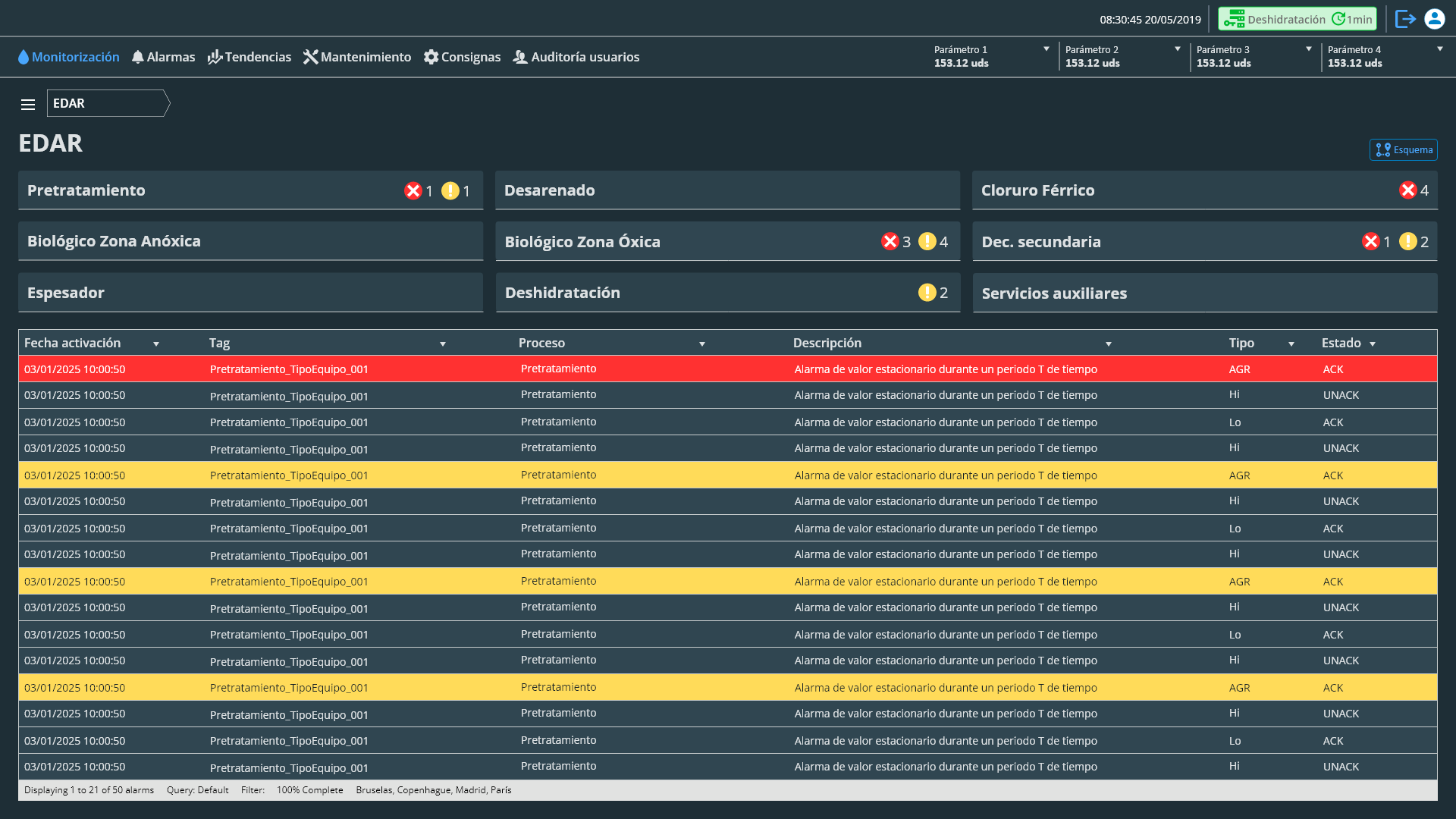Click the logout icon in top bar
1456x819 pixels.
pyautogui.click(x=1404, y=19)
